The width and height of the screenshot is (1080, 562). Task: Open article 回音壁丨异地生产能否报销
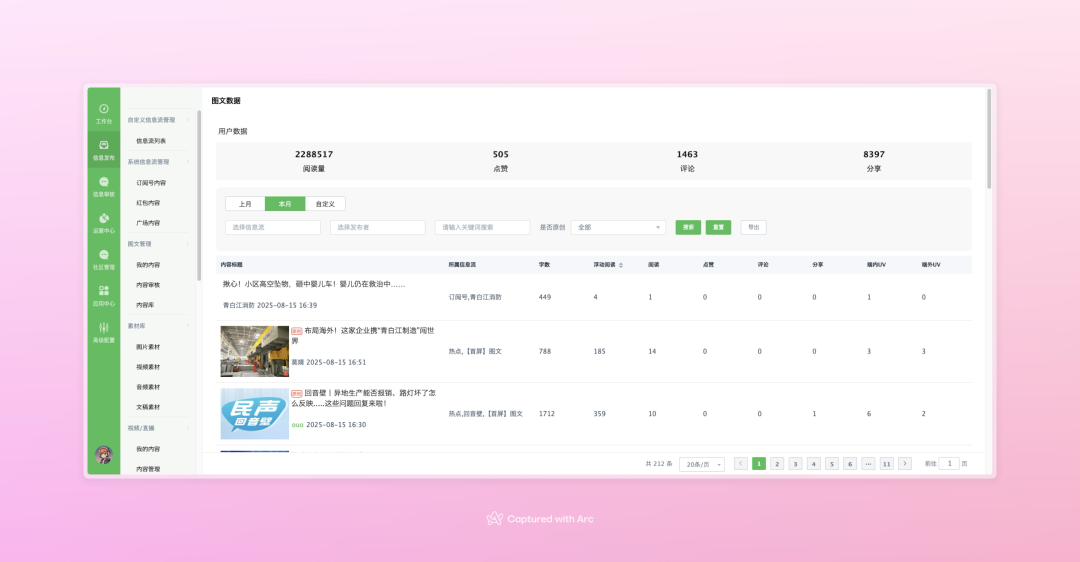click(x=363, y=398)
